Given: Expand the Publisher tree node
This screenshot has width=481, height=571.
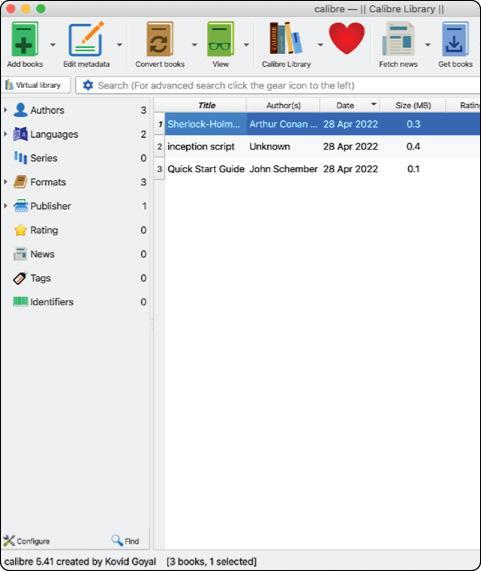Looking at the screenshot, I should tap(5, 206).
